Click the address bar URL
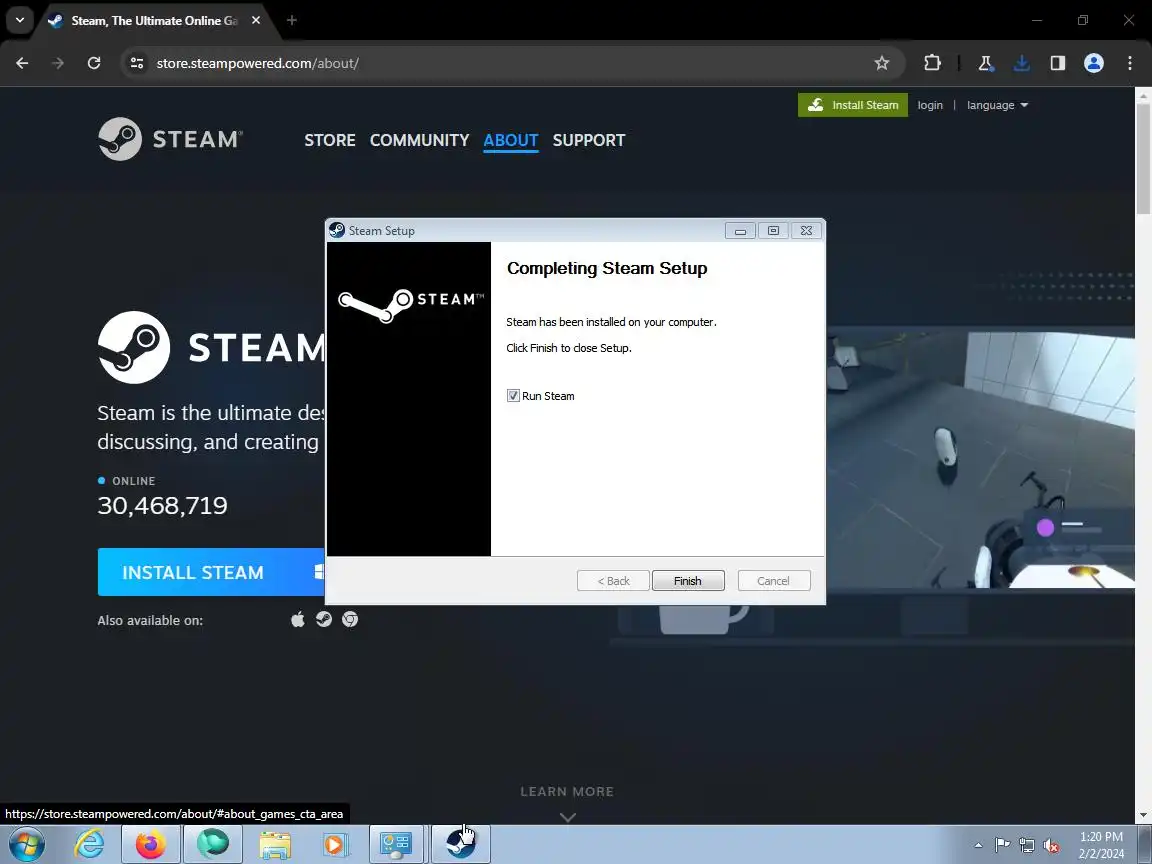 pos(257,63)
